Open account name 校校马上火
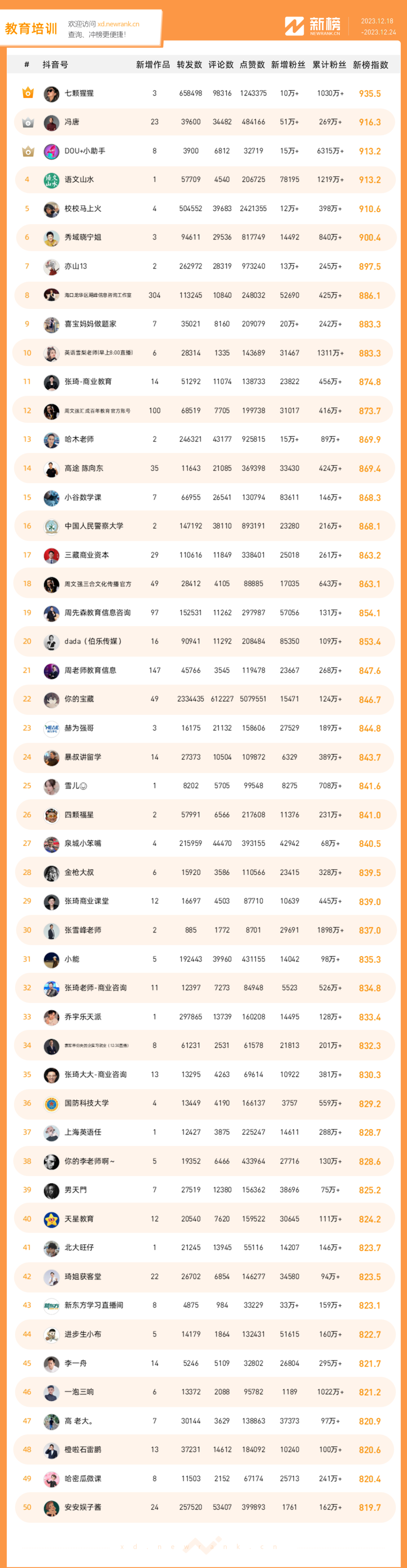Image resolution: width=407 pixels, height=1568 pixels. pyautogui.click(x=83, y=209)
